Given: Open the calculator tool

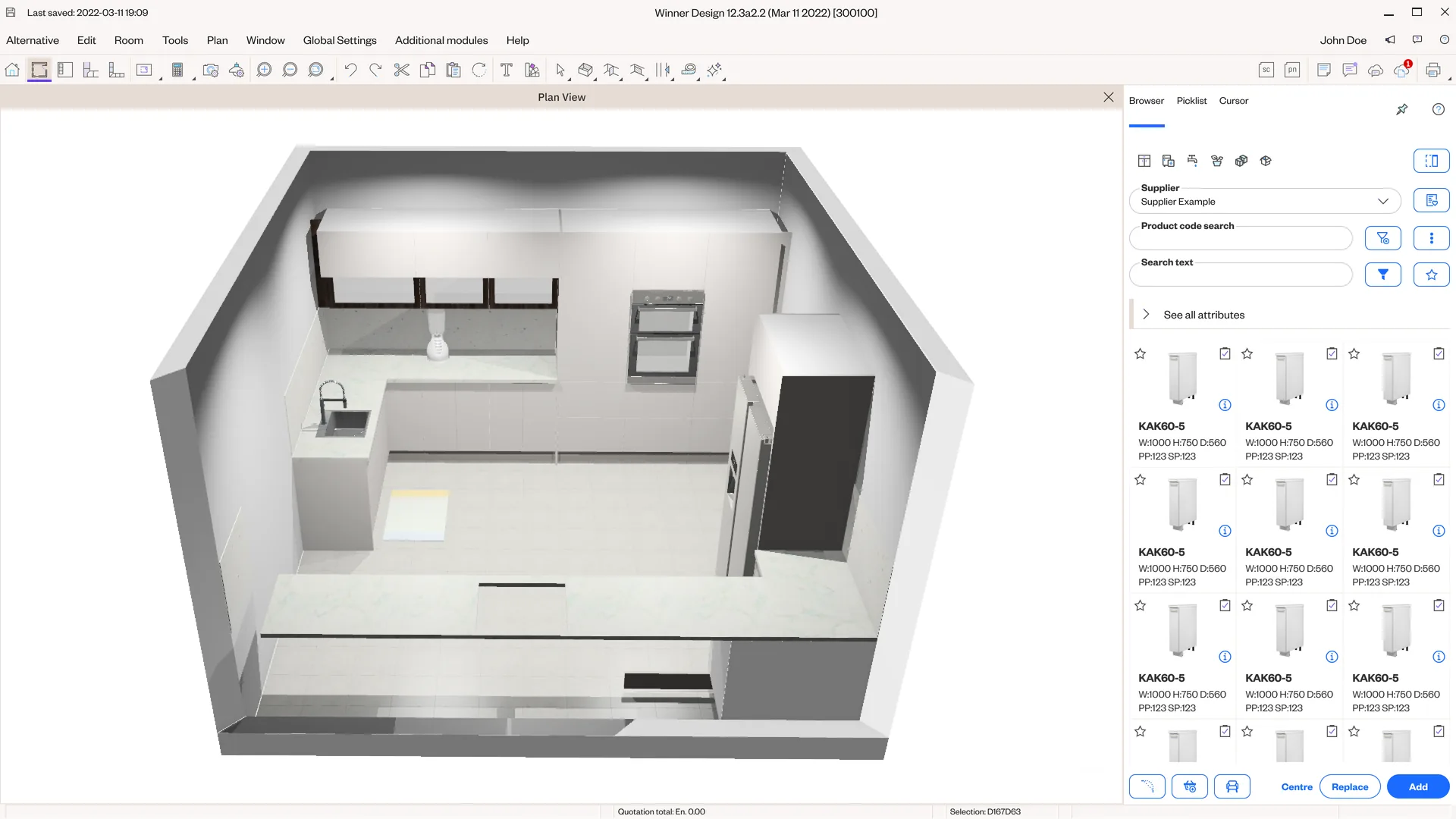Looking at the screenshot, I should tap(177, 70).
